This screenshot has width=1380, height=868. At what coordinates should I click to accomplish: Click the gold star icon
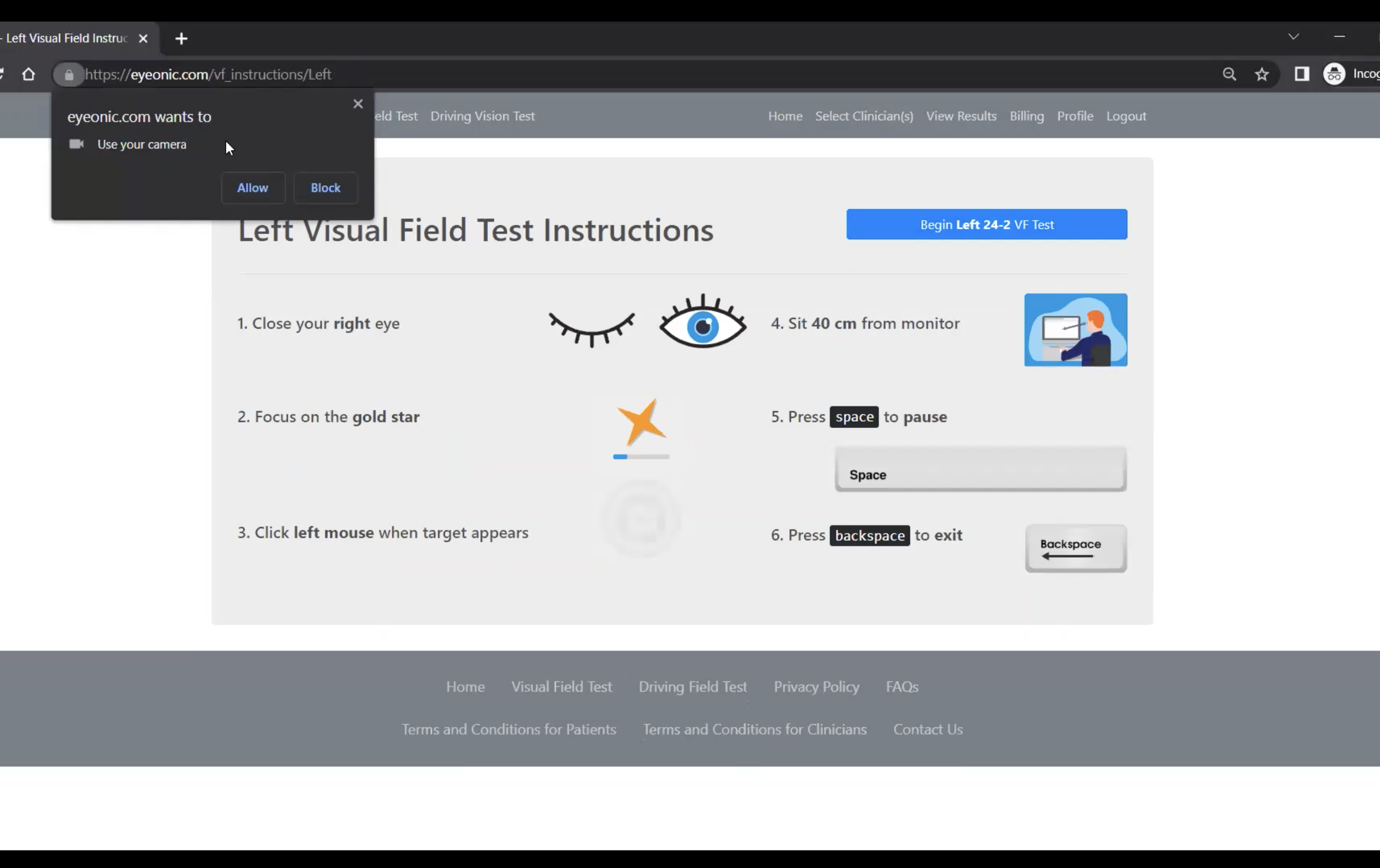click(641, 423)
